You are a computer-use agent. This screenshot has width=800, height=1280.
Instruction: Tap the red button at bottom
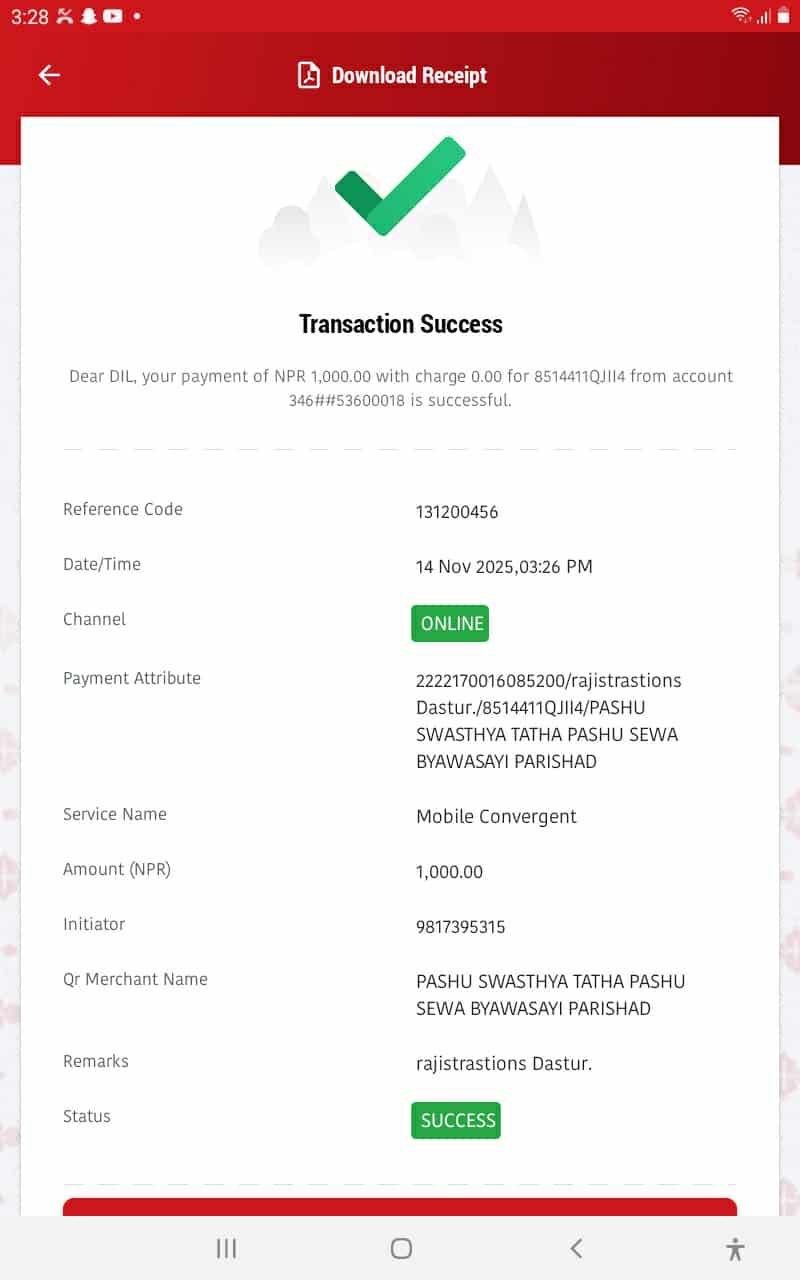400,1207
